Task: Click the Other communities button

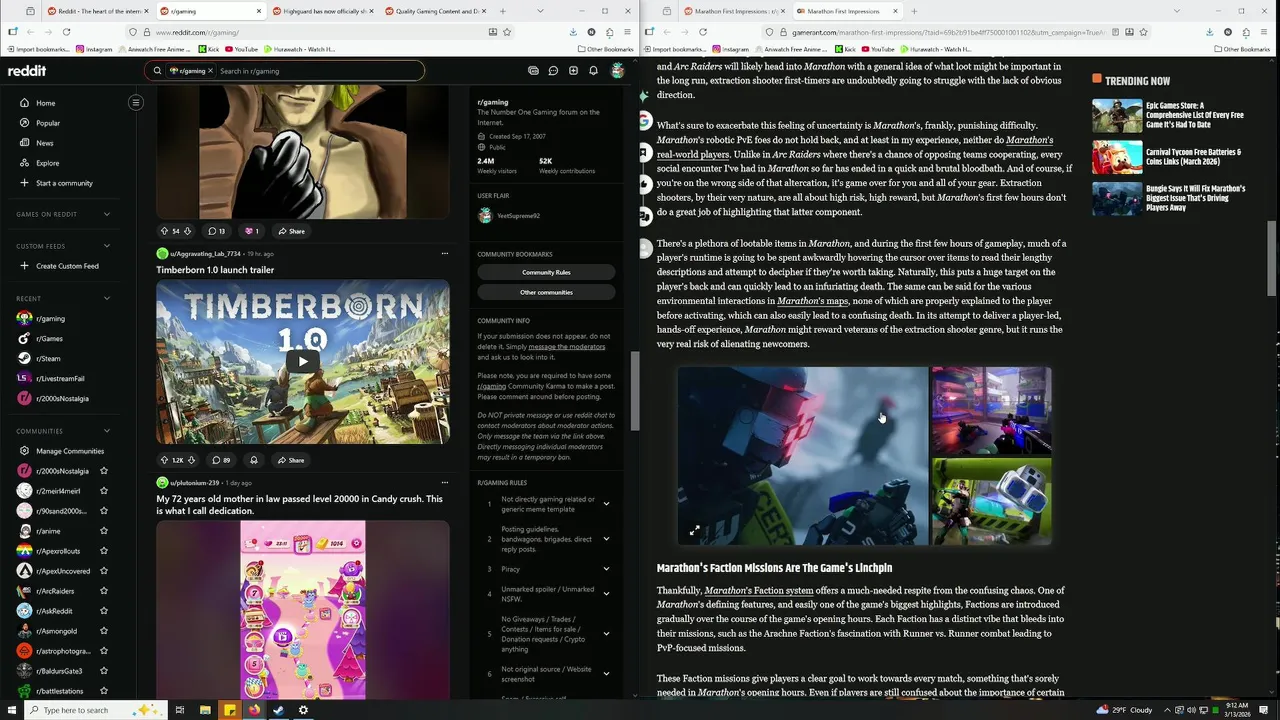Action: (546, 292)
